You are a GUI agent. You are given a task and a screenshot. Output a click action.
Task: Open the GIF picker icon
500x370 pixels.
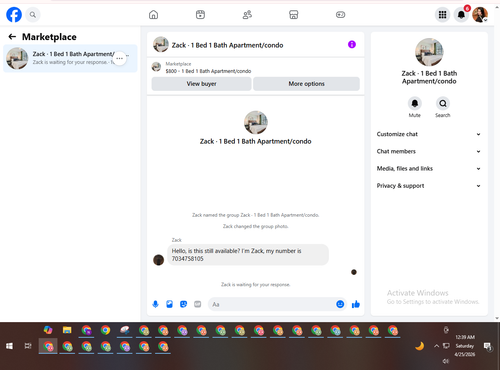click(198, 304)
